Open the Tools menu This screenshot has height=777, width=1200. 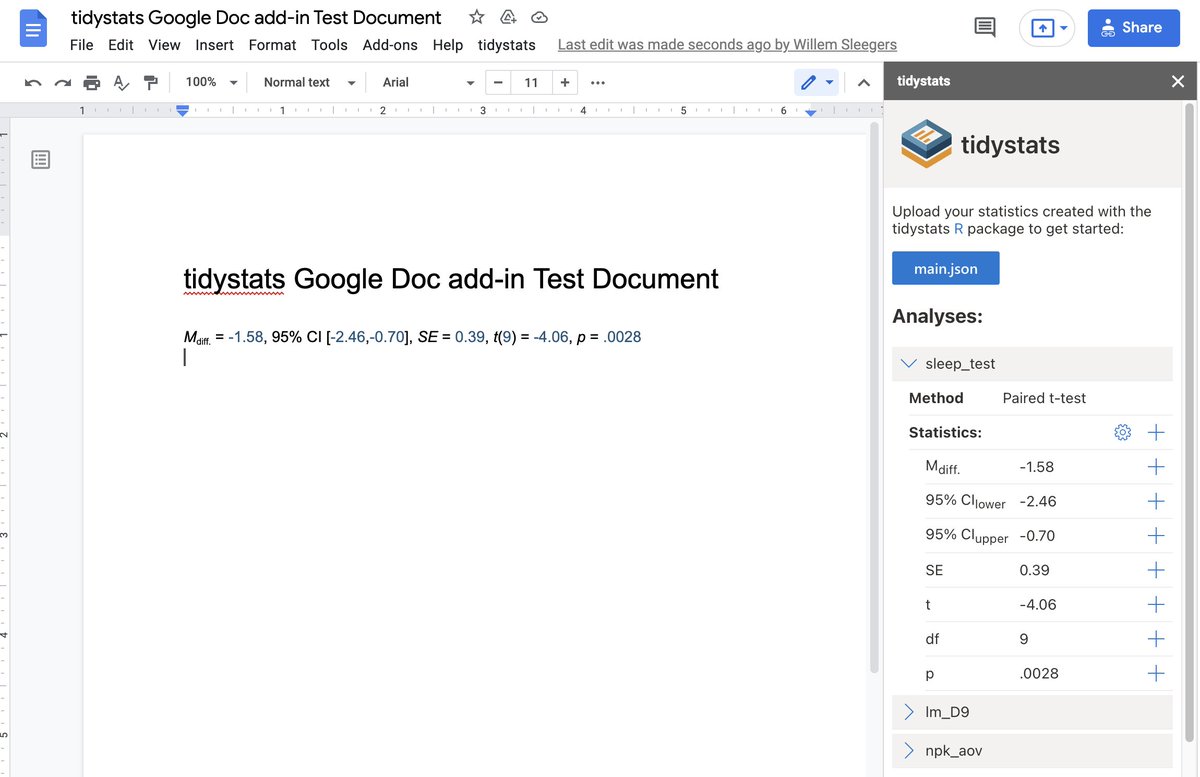pos(329,45)
